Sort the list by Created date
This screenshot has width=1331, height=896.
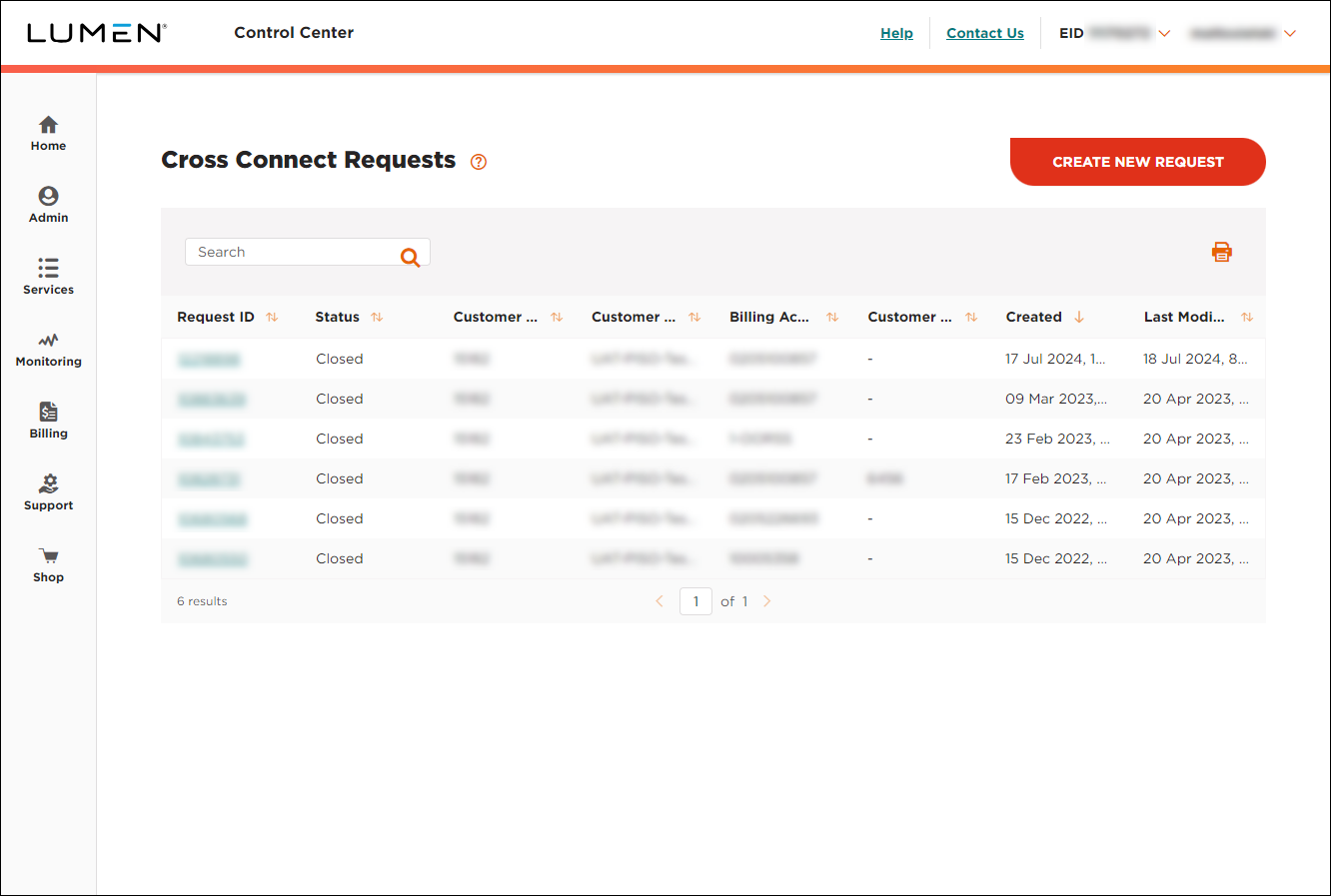click(x=1080, y=317)
